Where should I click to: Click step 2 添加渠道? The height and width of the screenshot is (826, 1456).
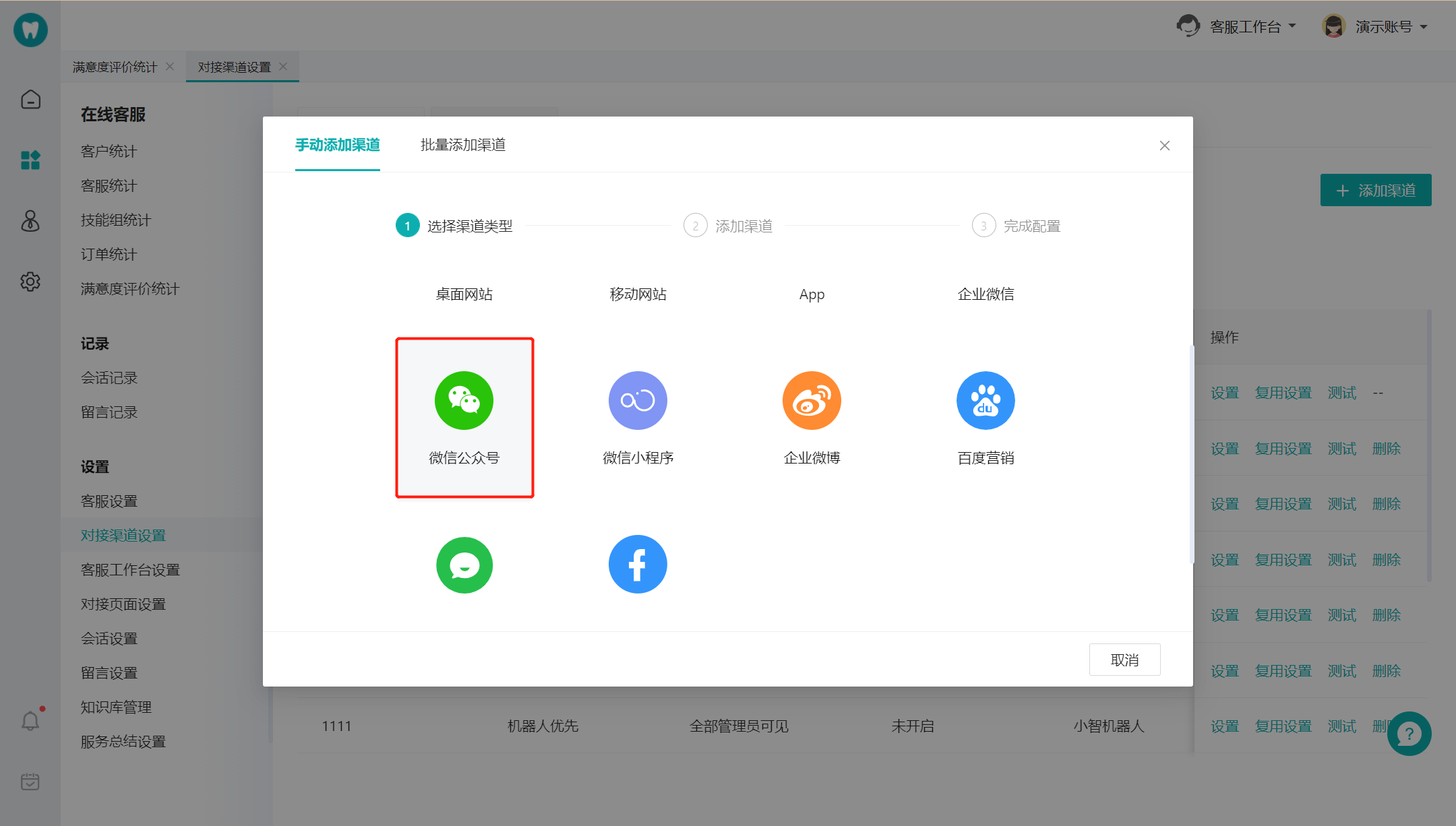pos(728,226)
